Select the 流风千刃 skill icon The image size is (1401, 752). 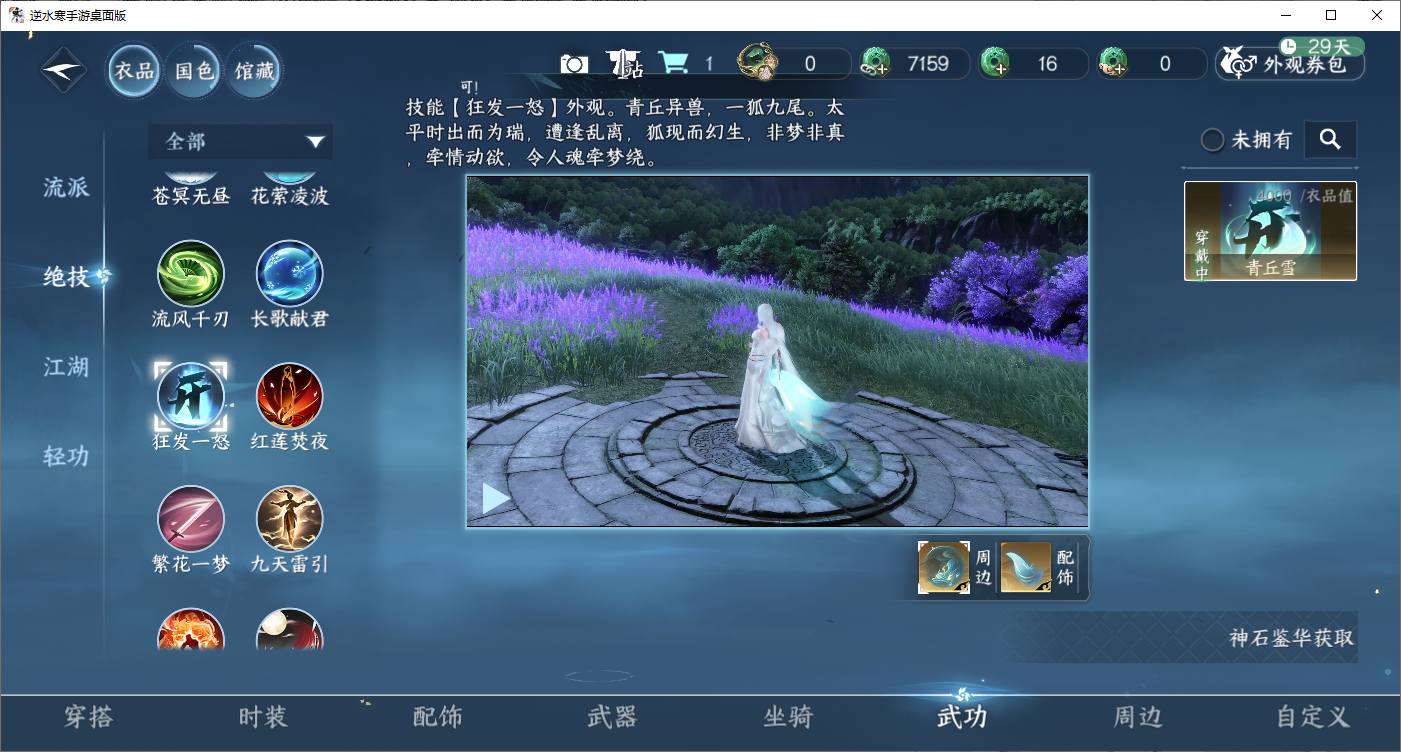point(191,273)
